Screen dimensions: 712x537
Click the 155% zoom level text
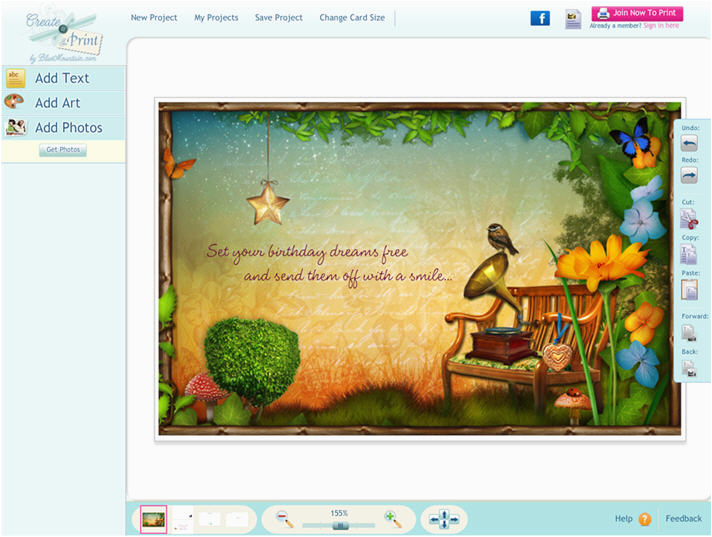(339, 513)
